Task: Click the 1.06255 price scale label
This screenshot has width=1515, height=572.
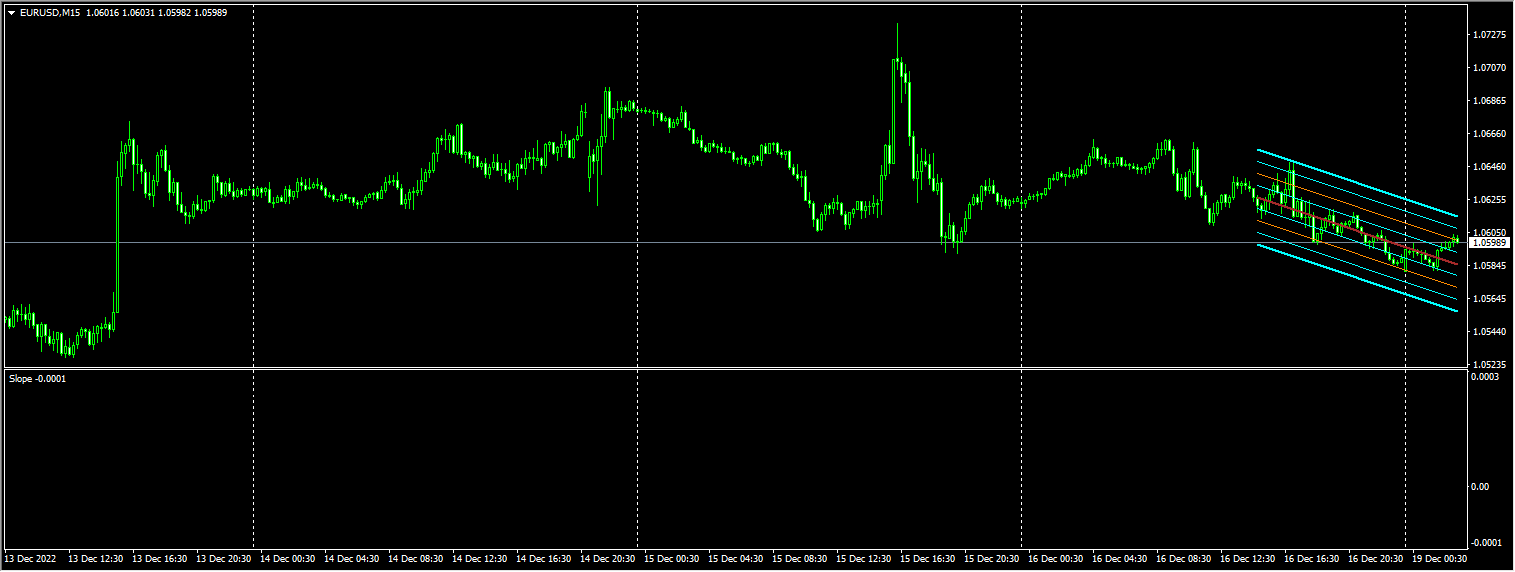Action: 1489,200
